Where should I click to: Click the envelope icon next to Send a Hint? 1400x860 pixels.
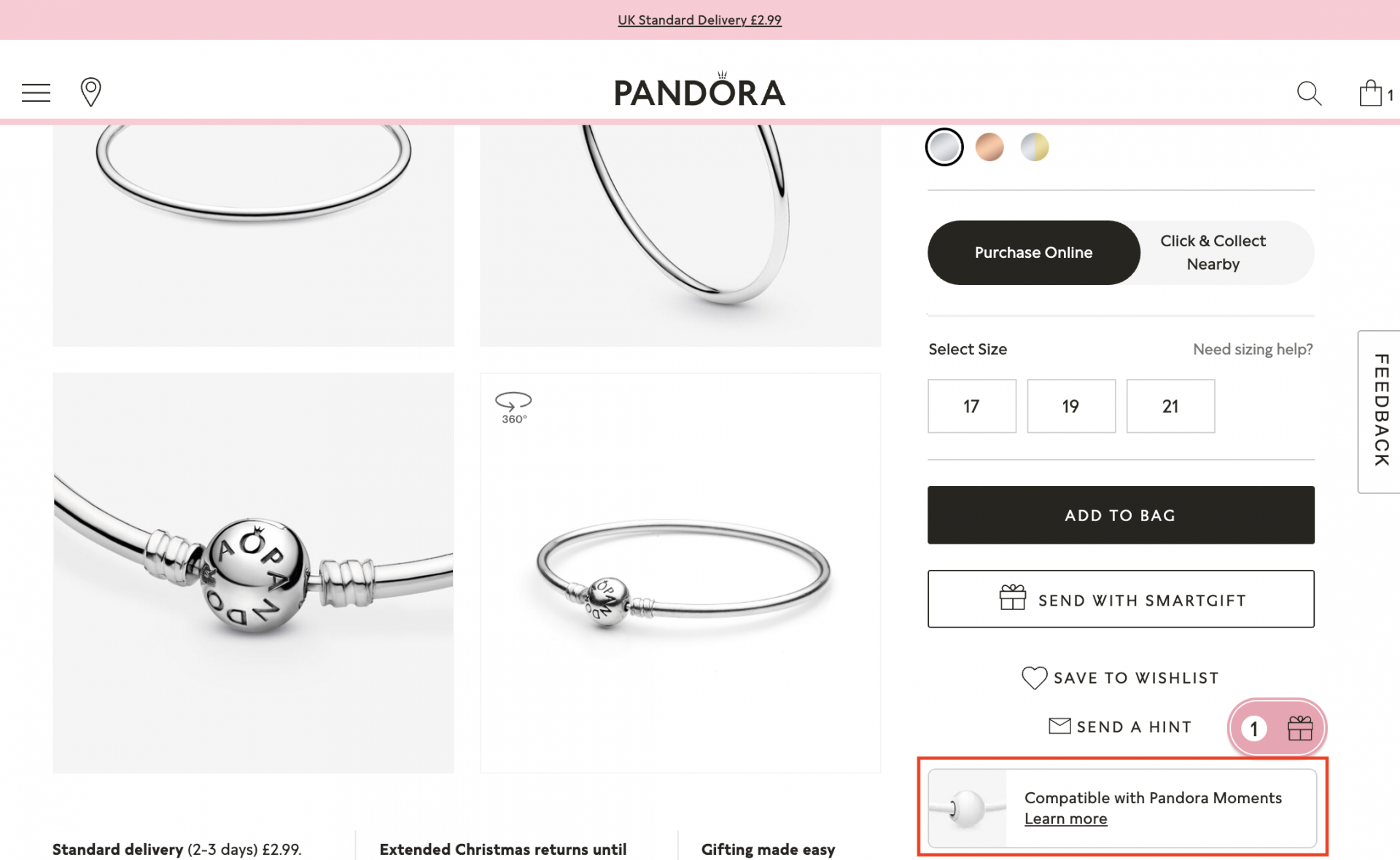click(1059, 727)
